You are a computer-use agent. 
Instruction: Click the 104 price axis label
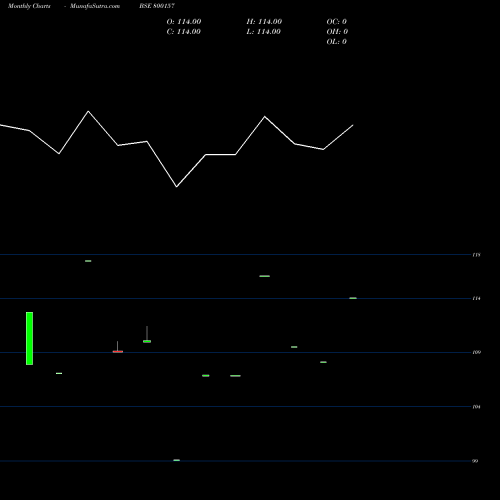(x=476, y=407)
